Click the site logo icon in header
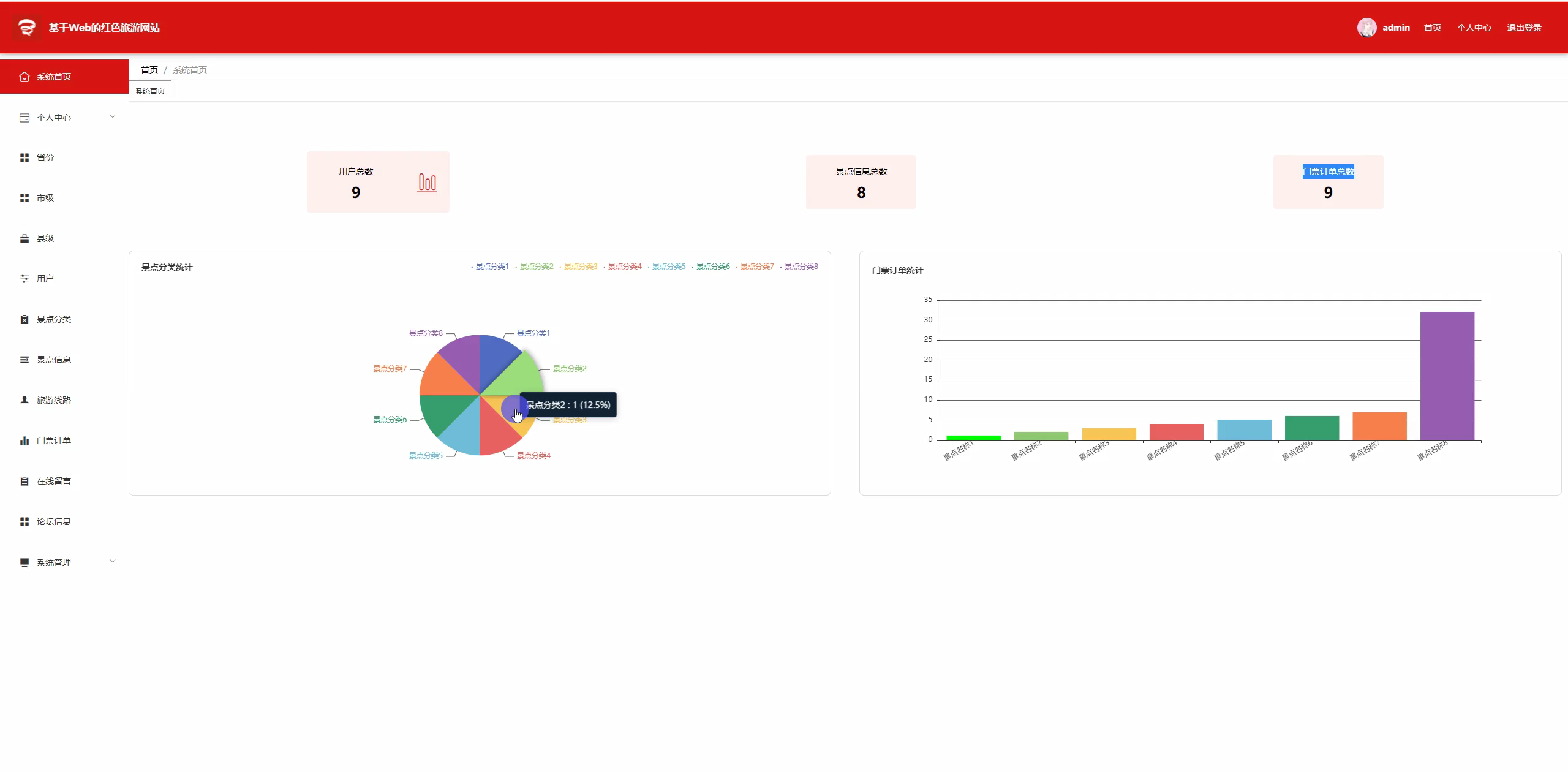 (x=26, y=28)
